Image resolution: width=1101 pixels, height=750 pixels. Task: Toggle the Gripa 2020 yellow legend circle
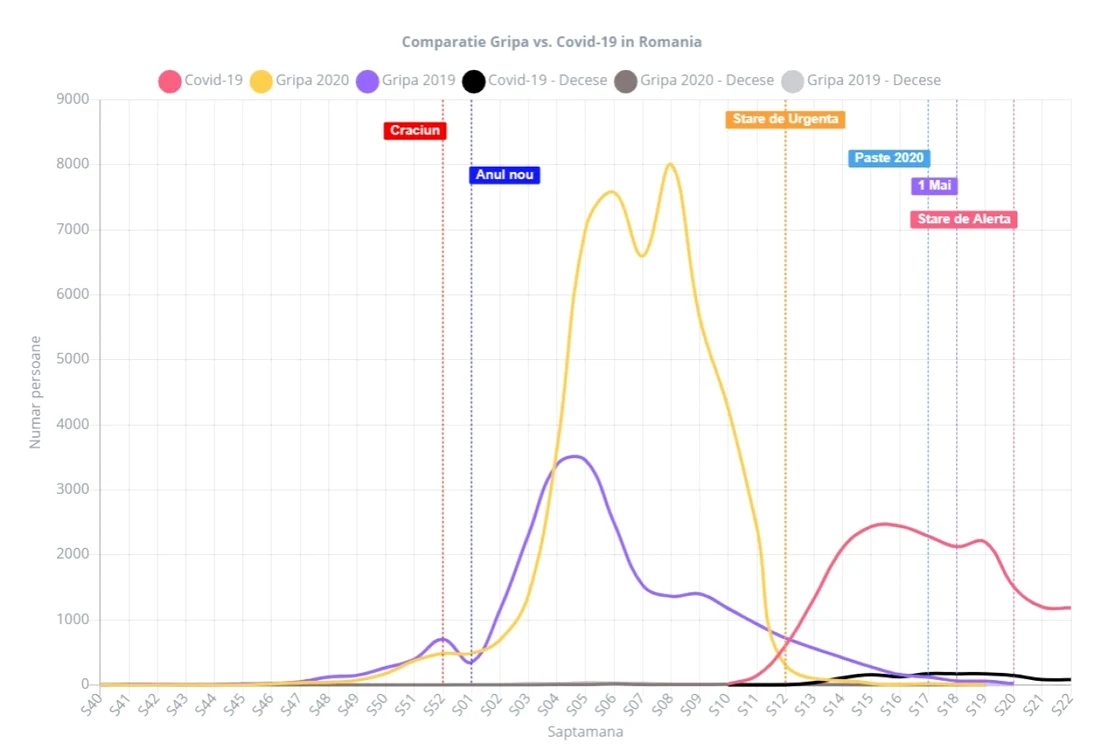261,81
